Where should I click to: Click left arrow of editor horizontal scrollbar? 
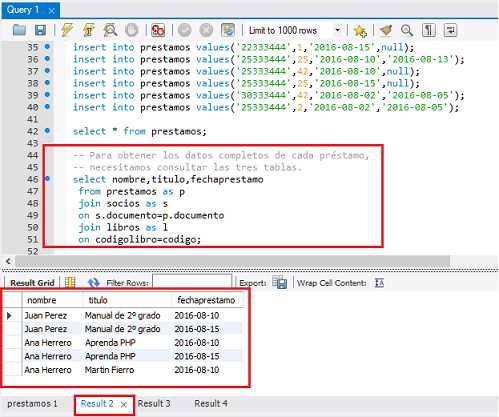tap(8, 261)
